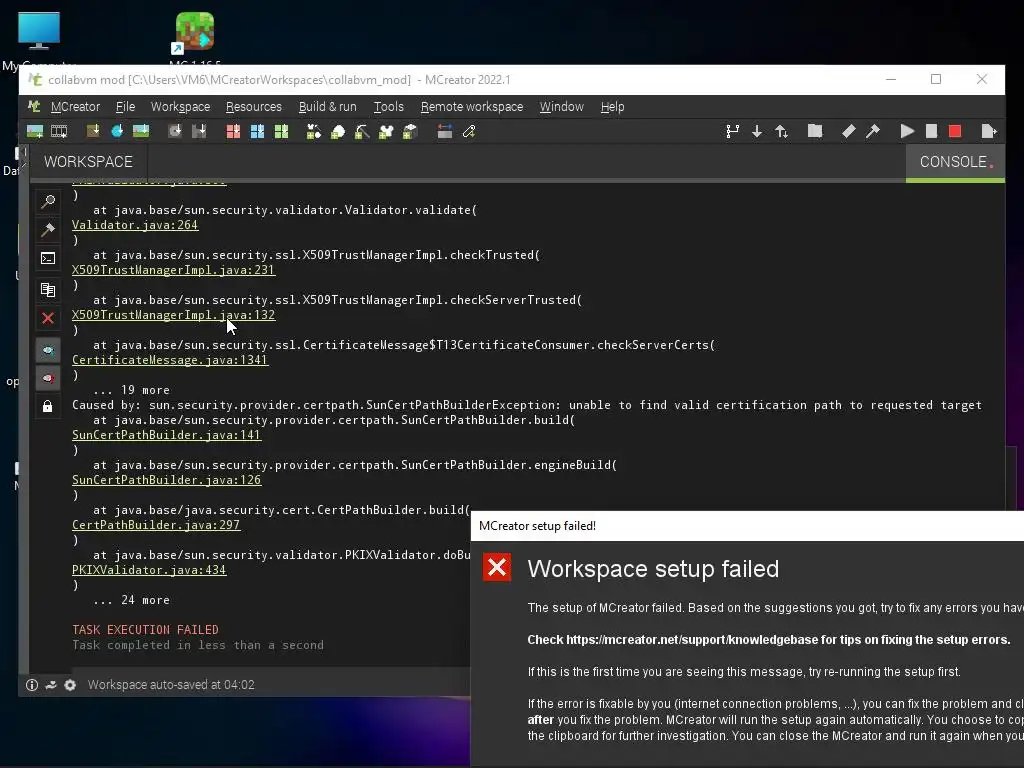Click console sidebar hammer icon
Viewport: 1024px width, 768px height.
point(48,230)
